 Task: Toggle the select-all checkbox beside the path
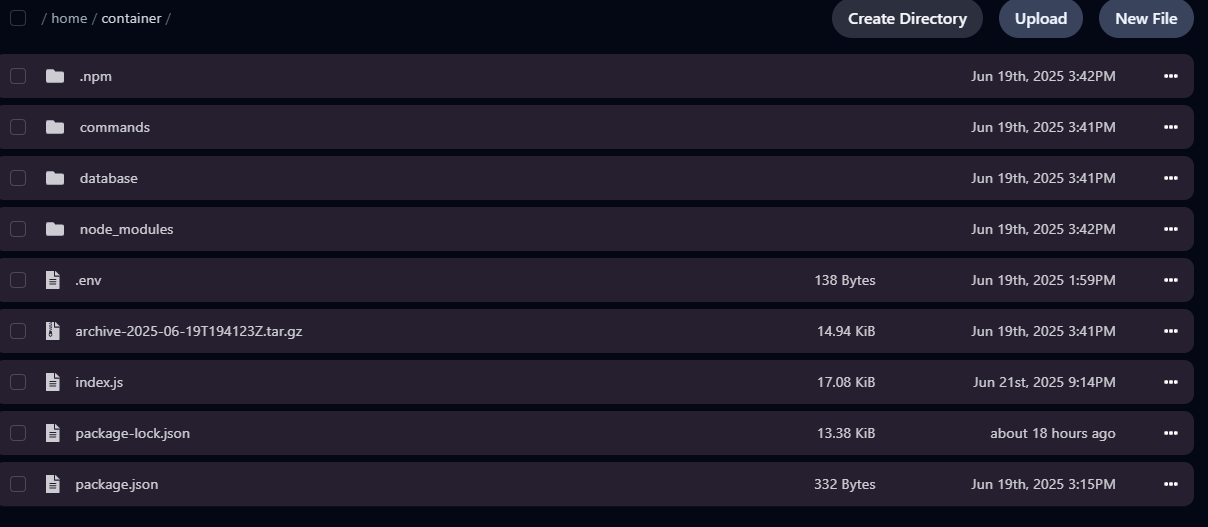[18, 18]
